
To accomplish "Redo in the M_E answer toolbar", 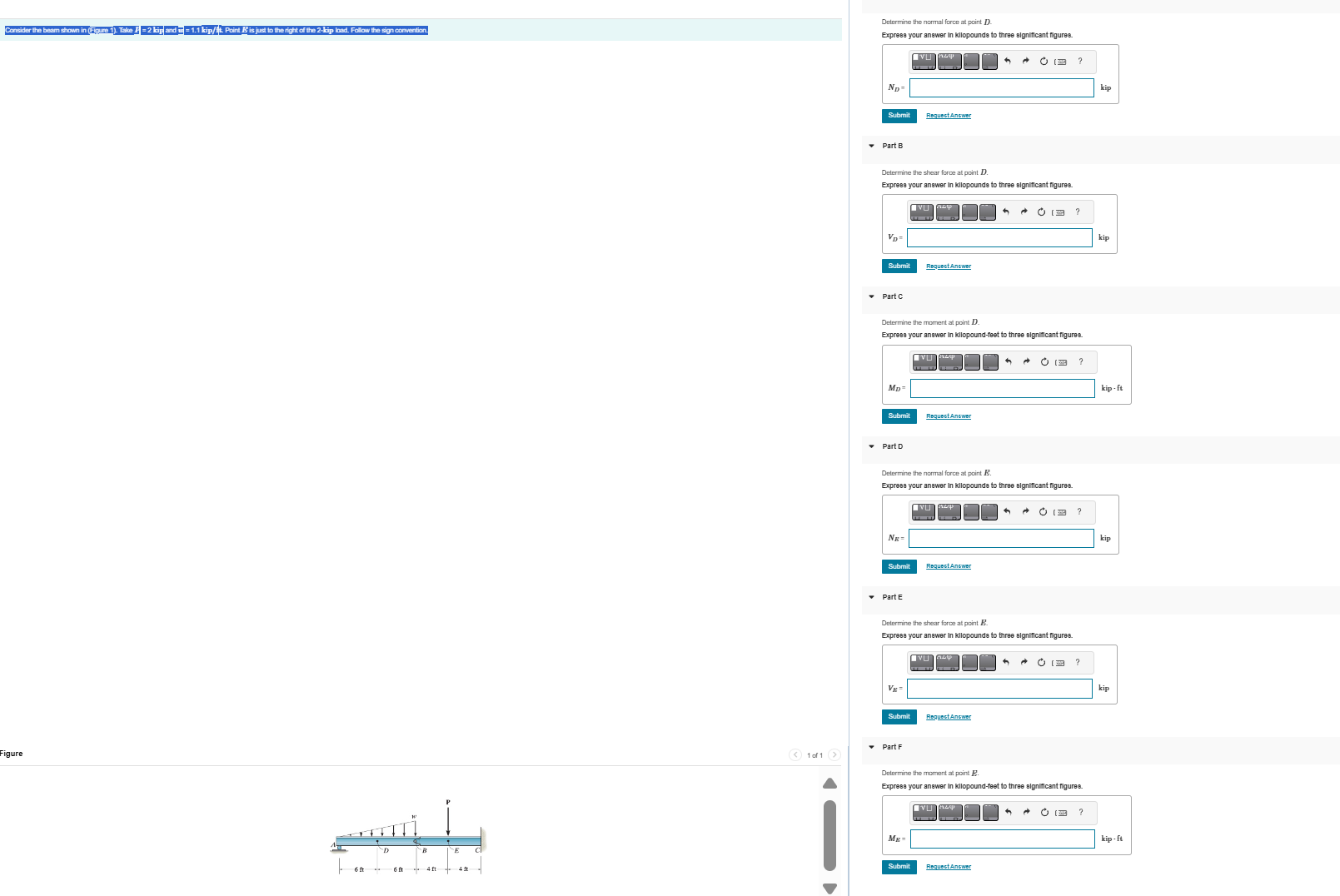I will pos(1026,812).
